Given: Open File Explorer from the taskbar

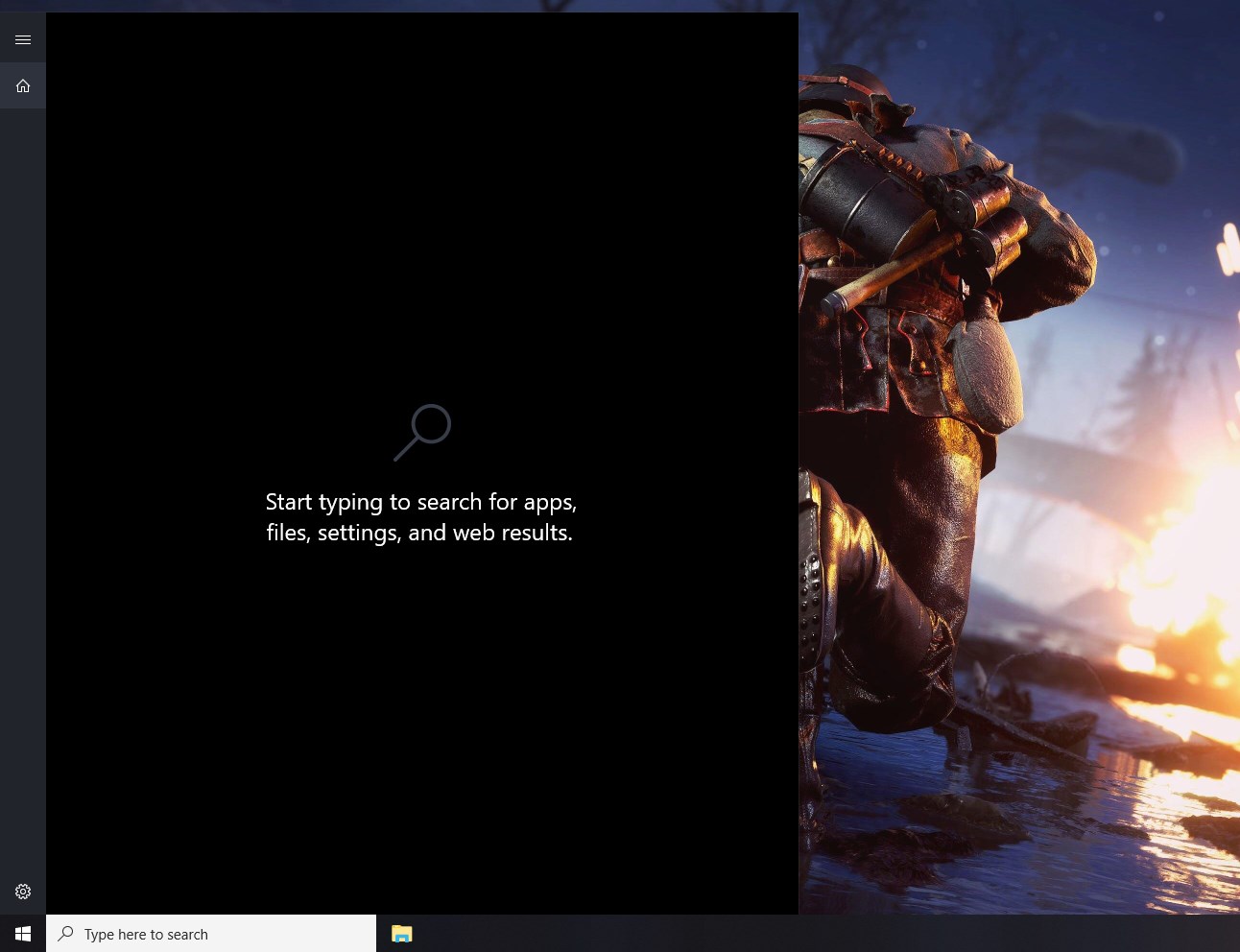Looking at the screenshot, I should (x=402, y=934).
